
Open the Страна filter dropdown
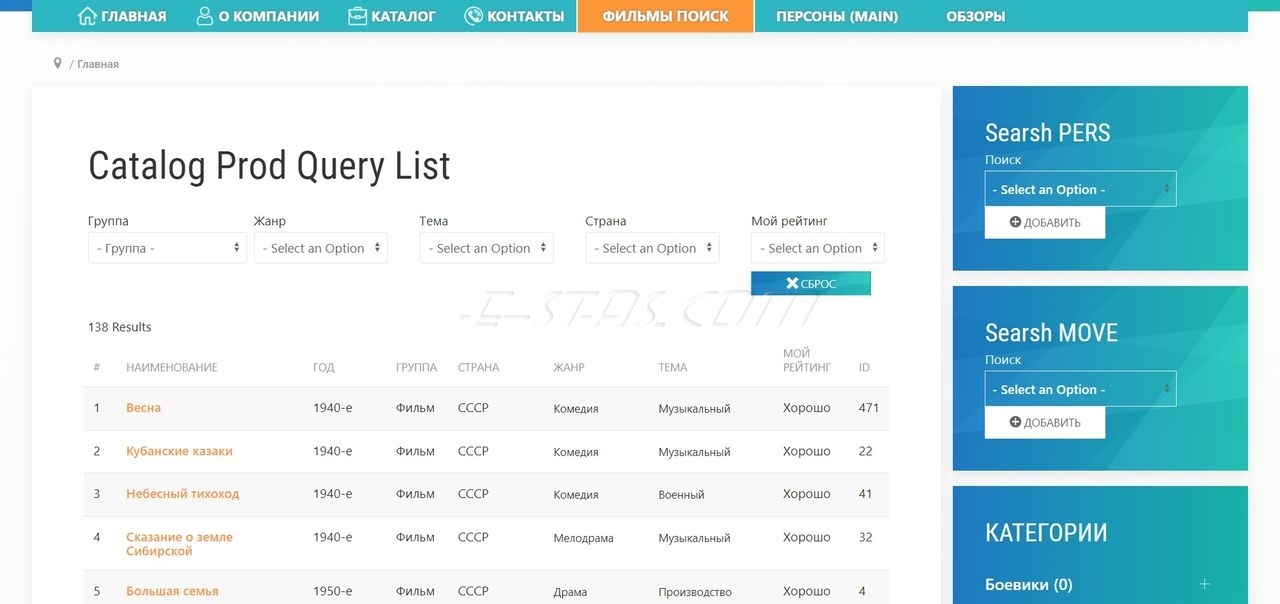pos(652,248)
